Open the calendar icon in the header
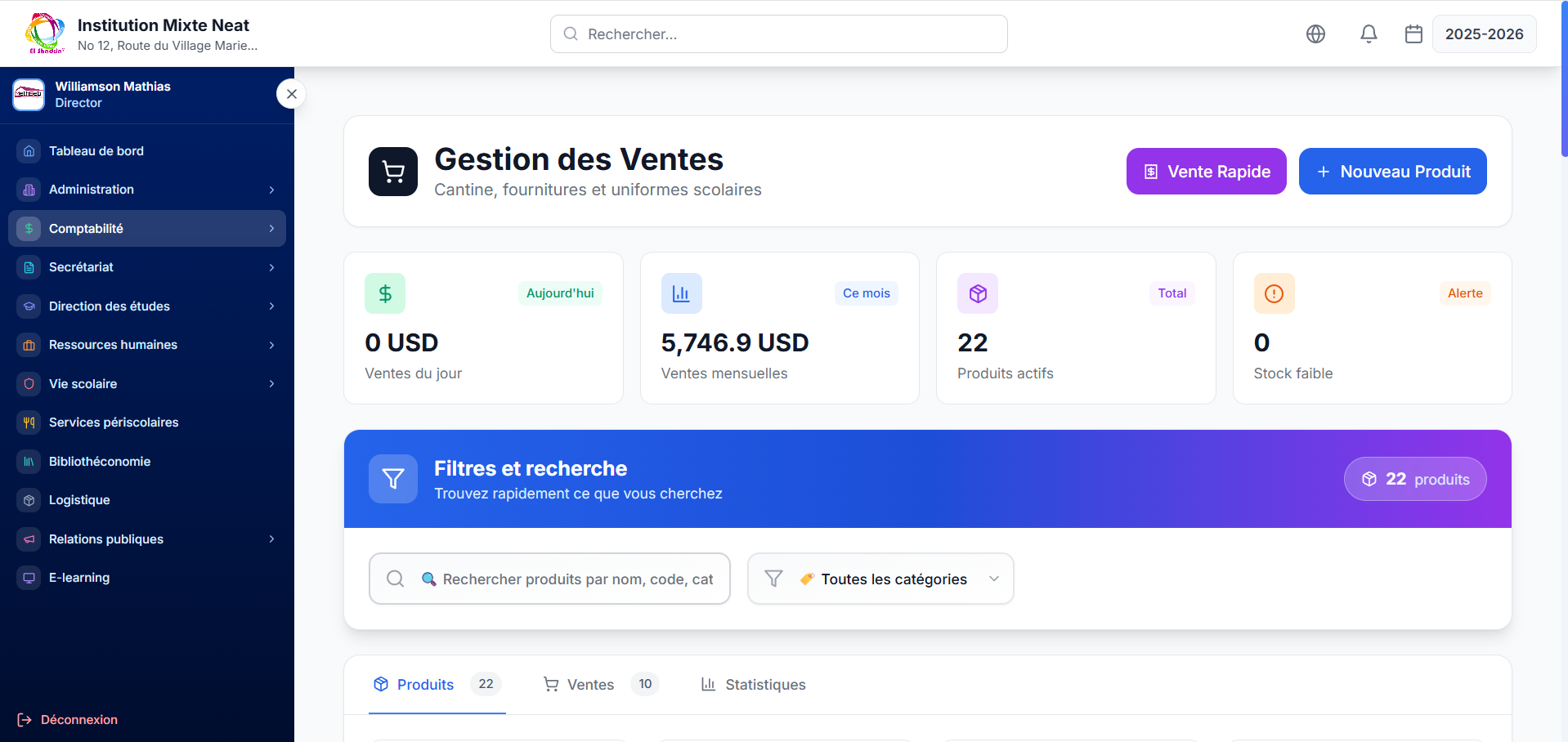The height and width of the screenshot is (742, 1568). [x=1413, y=34]
